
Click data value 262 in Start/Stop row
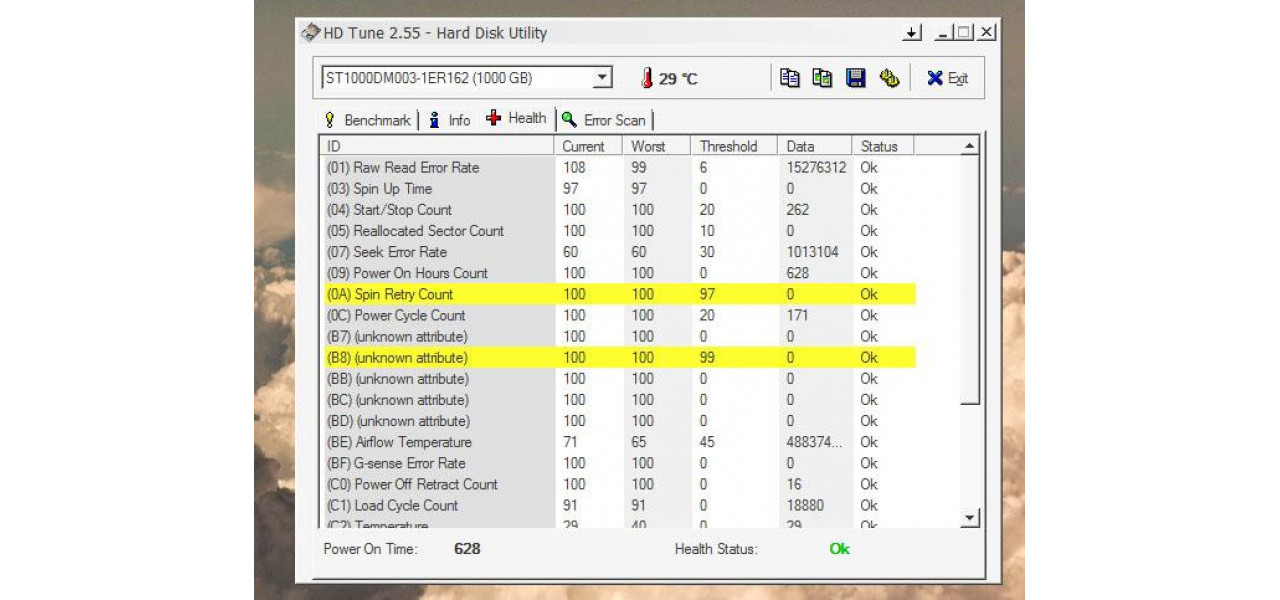pyautogui.click(x=798, y=210)
